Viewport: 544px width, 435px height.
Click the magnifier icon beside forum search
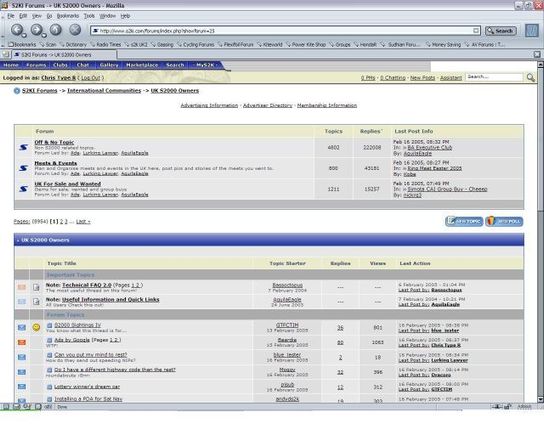[x=530, y=77]
